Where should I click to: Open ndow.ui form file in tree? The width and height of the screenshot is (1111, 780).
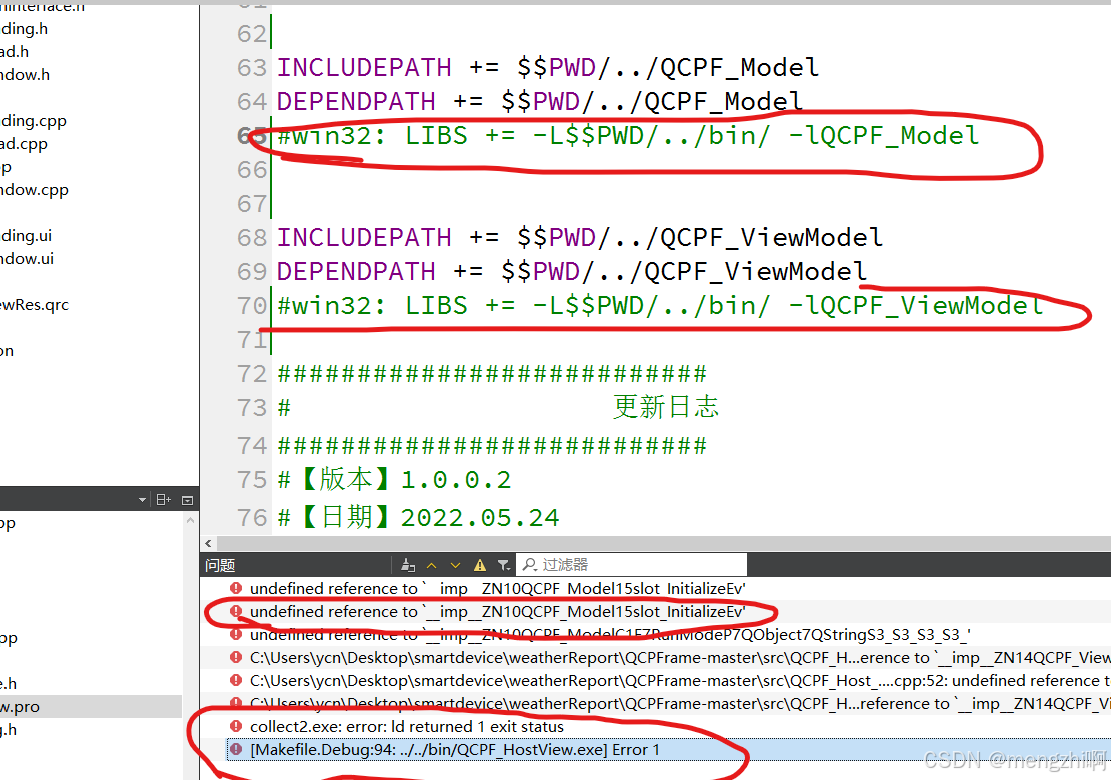point(27,259)
